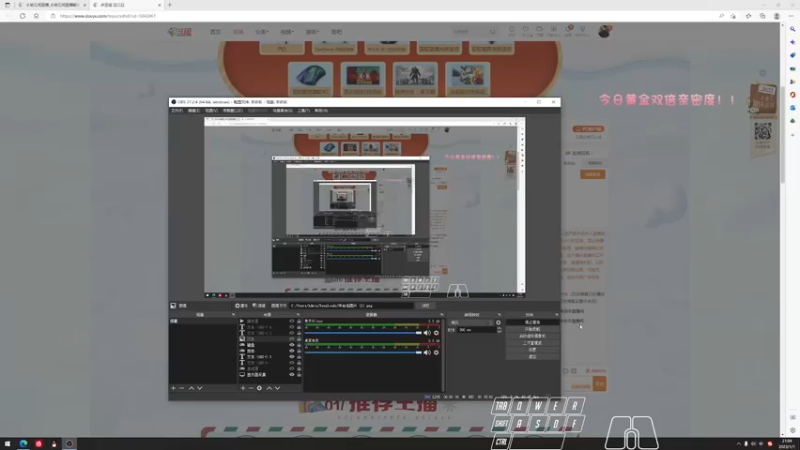Open Edge sidebar search icon
The height and width of the screenshot is (450, 800).
792,29
